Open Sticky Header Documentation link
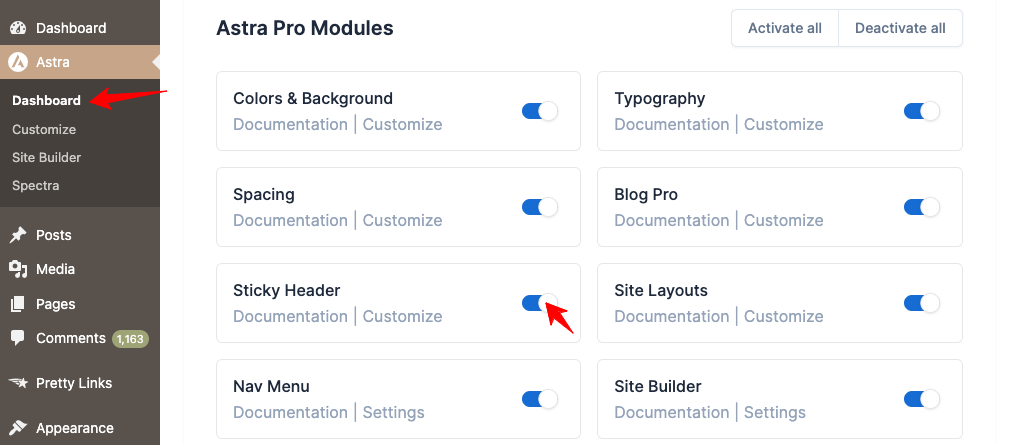Screen dimensions: 1012x445 (290, 316)
